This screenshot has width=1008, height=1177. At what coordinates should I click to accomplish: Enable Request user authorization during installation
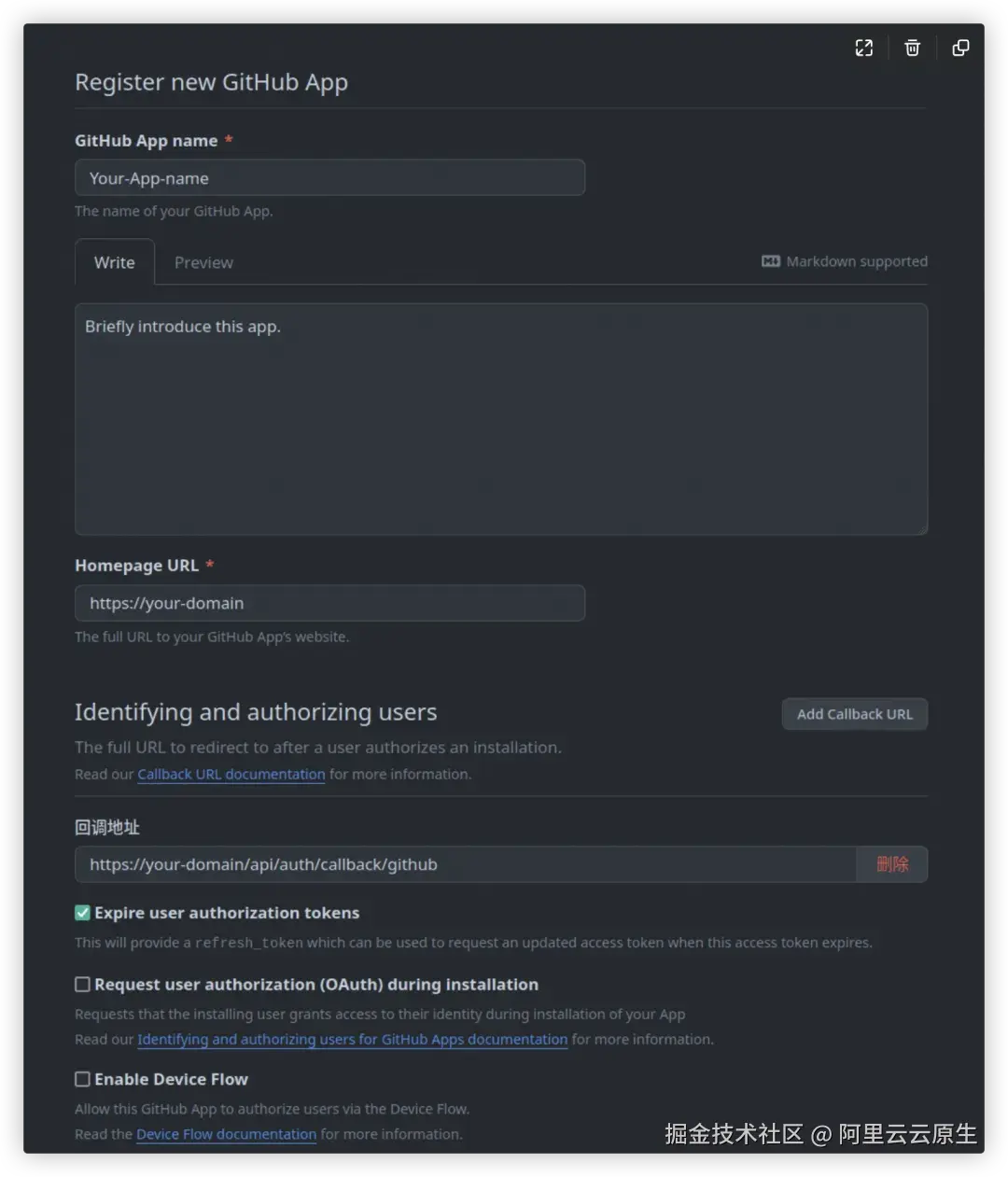click(83, 985)
